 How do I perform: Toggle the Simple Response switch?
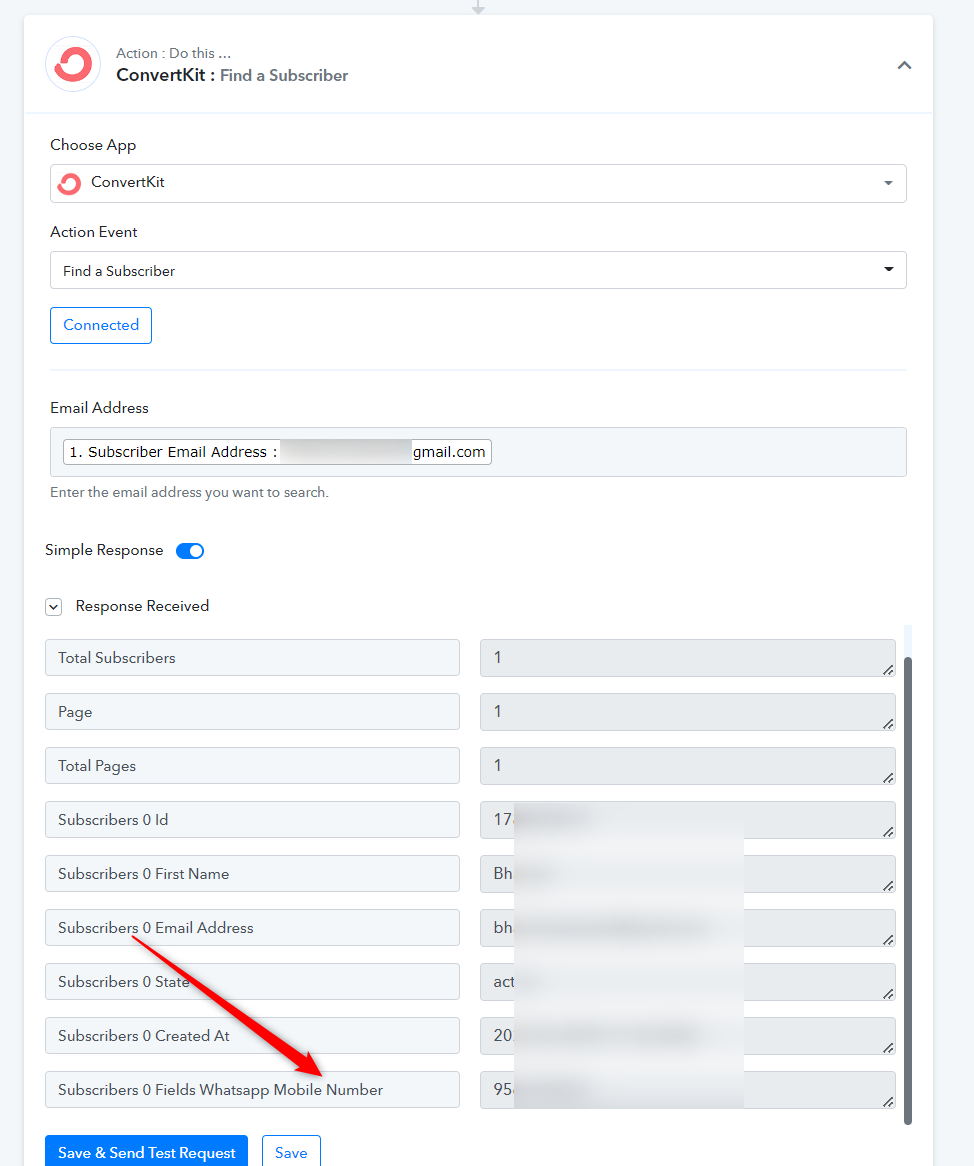point(190,550)
